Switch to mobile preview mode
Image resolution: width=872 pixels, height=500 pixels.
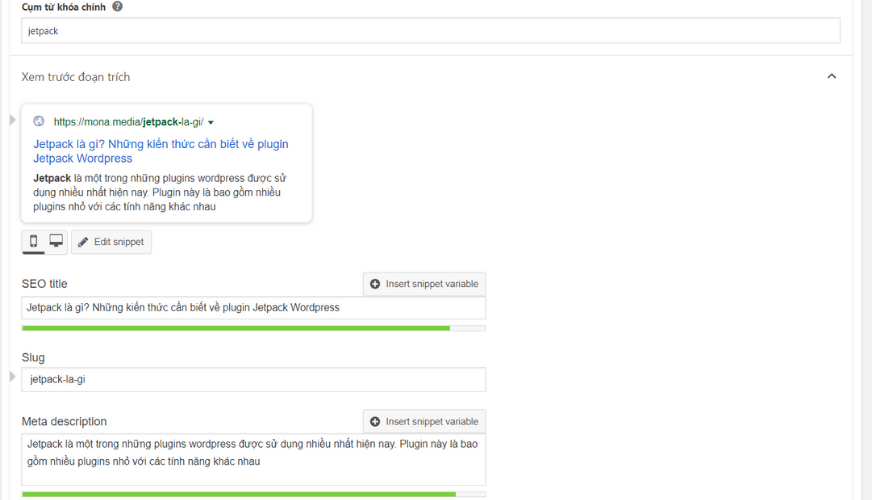coord(33,242)
